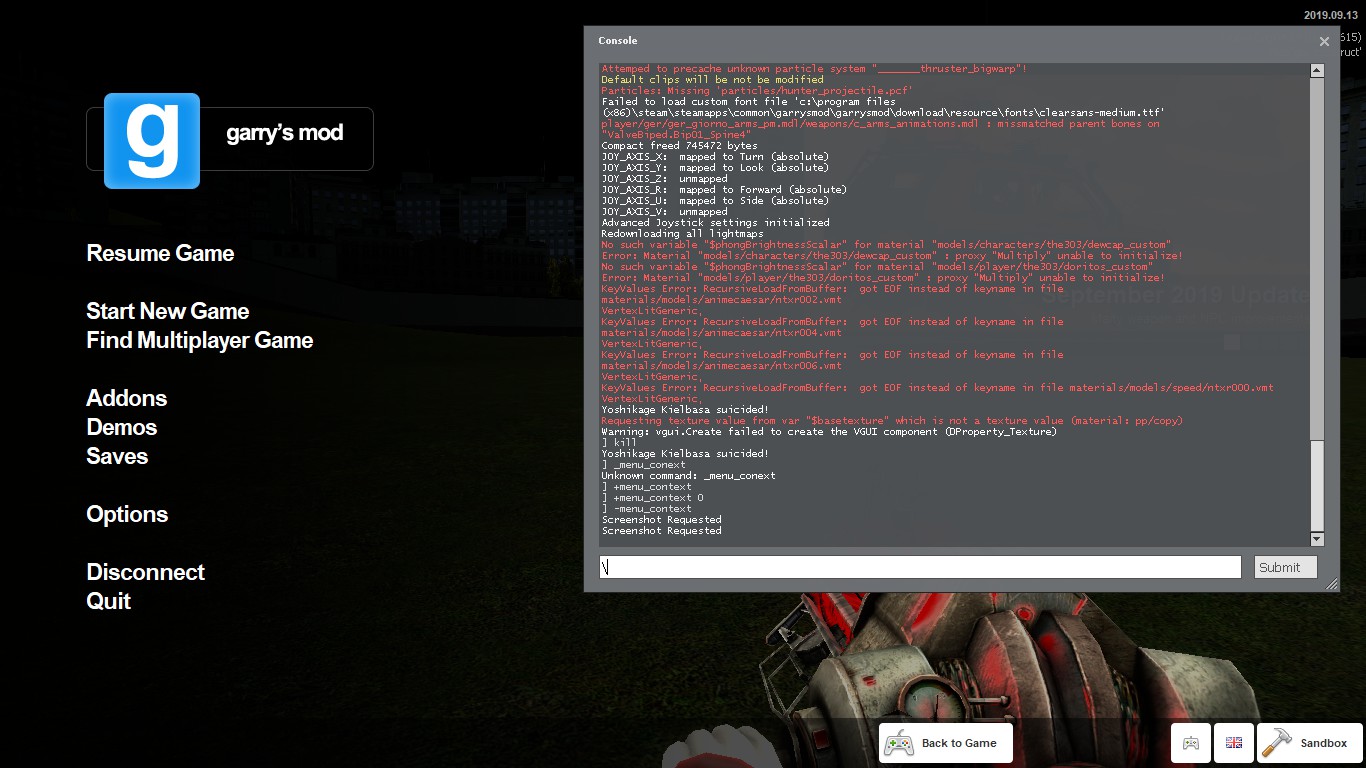The width and height of the screenshot is (1366, 768).
Task: Click "Redownloading all lightmaps" console line
Action: [x=682, y=234]
